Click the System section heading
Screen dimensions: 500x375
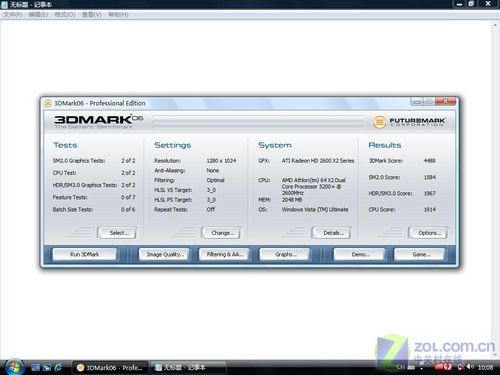coord(275,145)
